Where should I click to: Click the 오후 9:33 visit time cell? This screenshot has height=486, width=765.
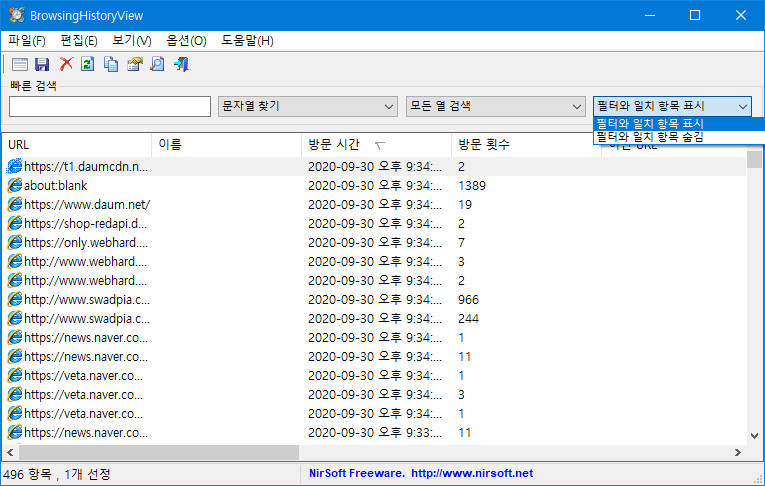(x=375, y=433)
